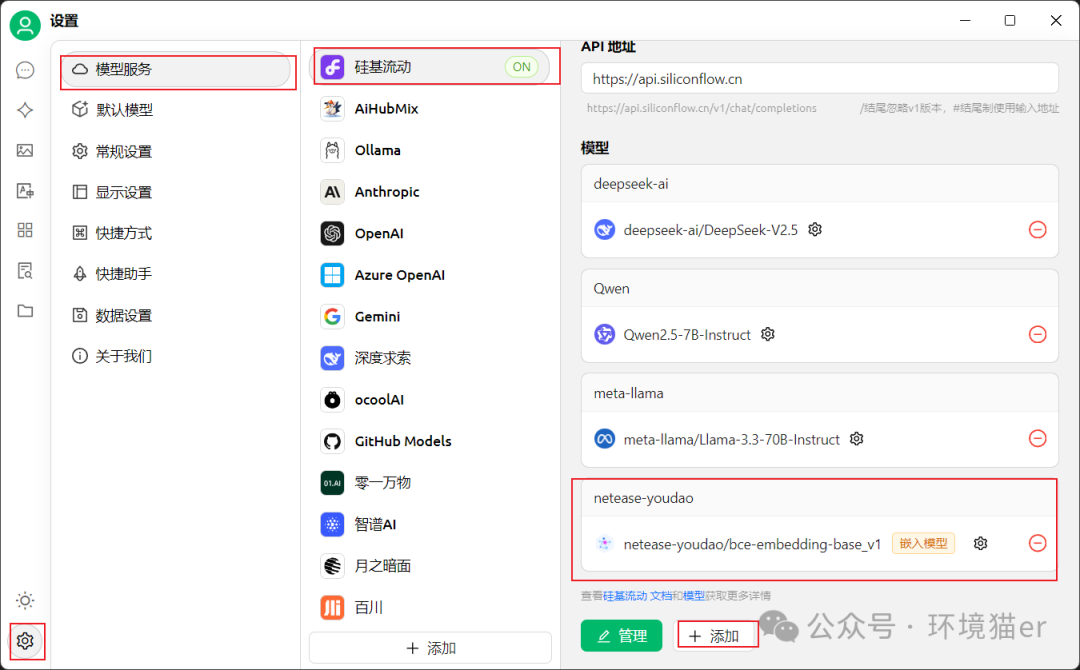1080x670 pixels.
Task: Open the 模型 details link
Action: pyautogui.click(x=694, y=596)
